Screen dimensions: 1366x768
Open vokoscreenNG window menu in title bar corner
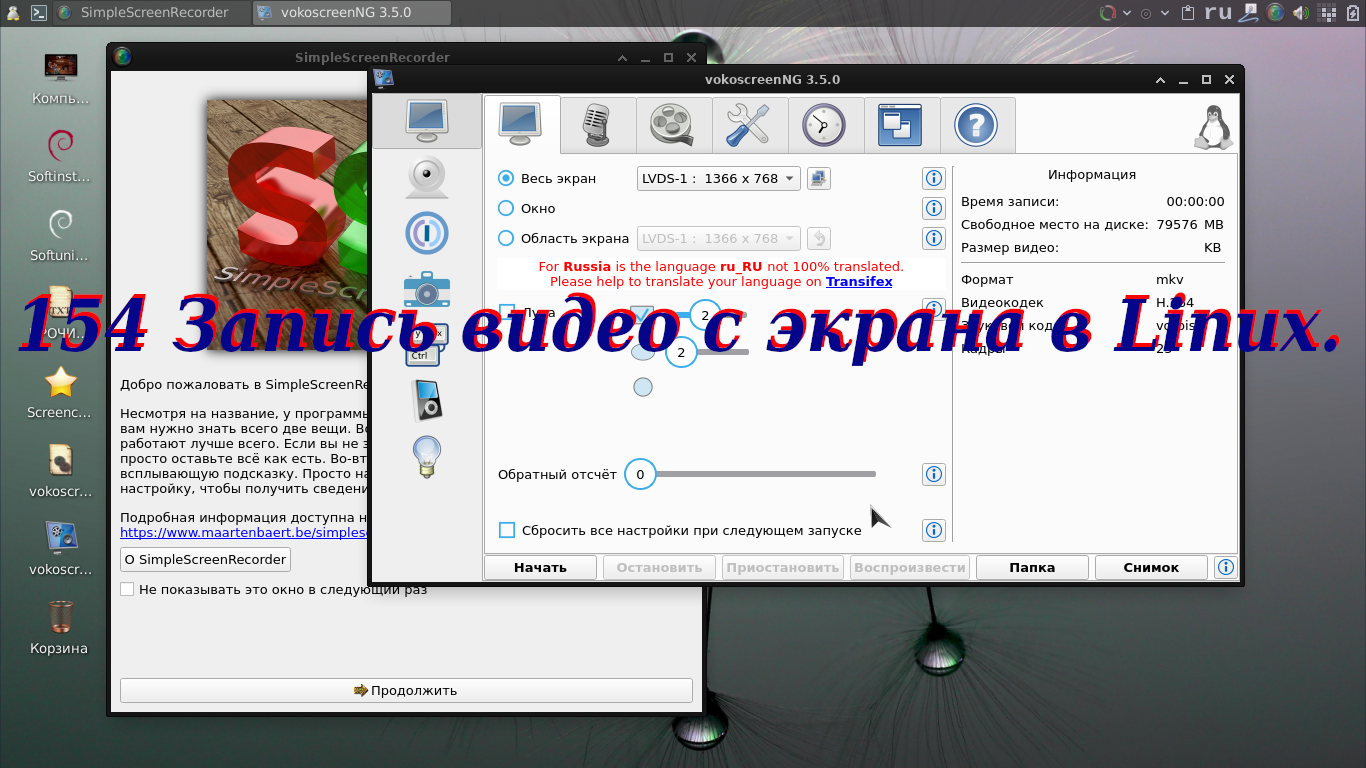(383, 79)
